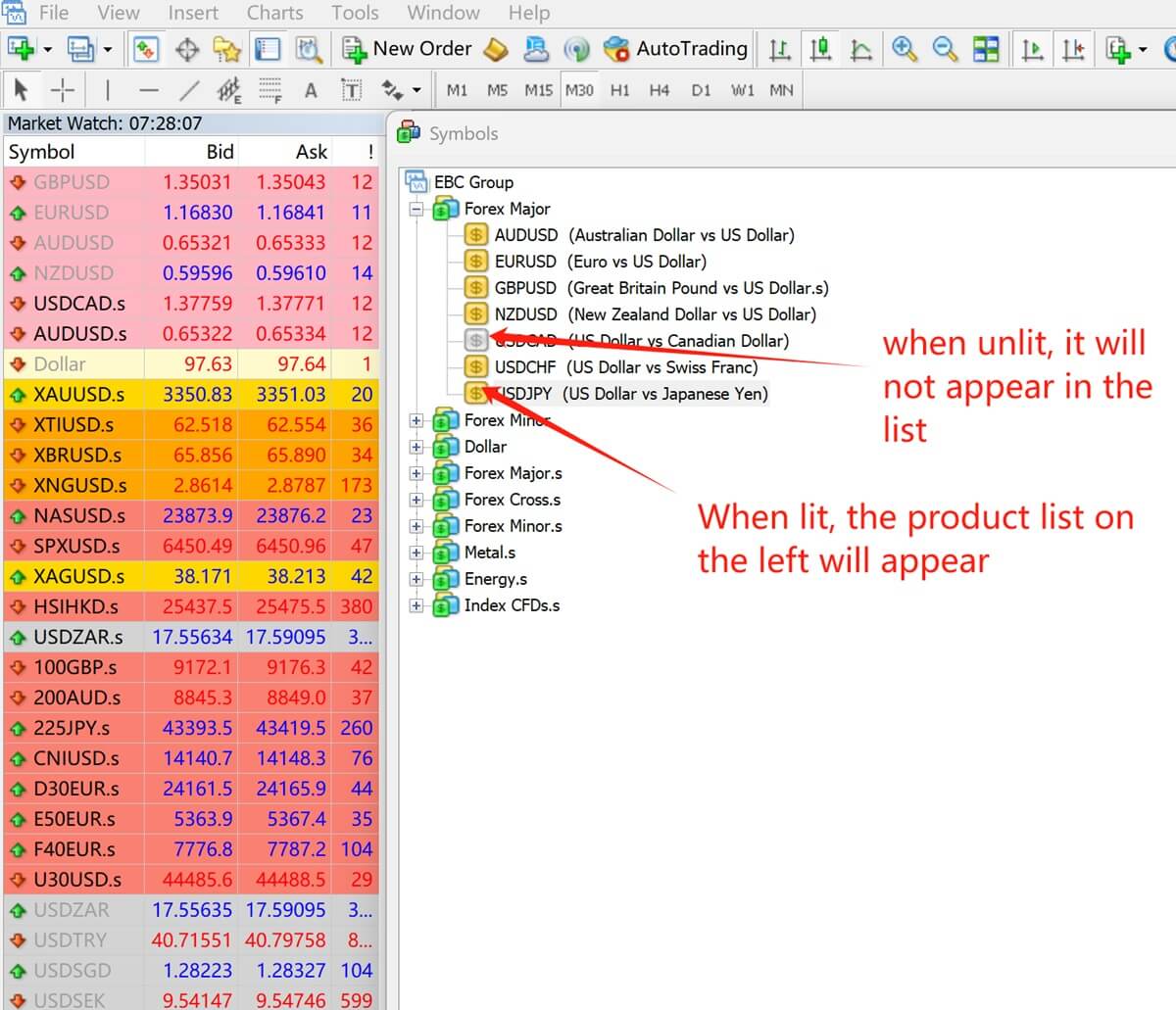Sort Market Watch by Bid column header
This screenshot has height=1010, width=1176.
[192, 152]
